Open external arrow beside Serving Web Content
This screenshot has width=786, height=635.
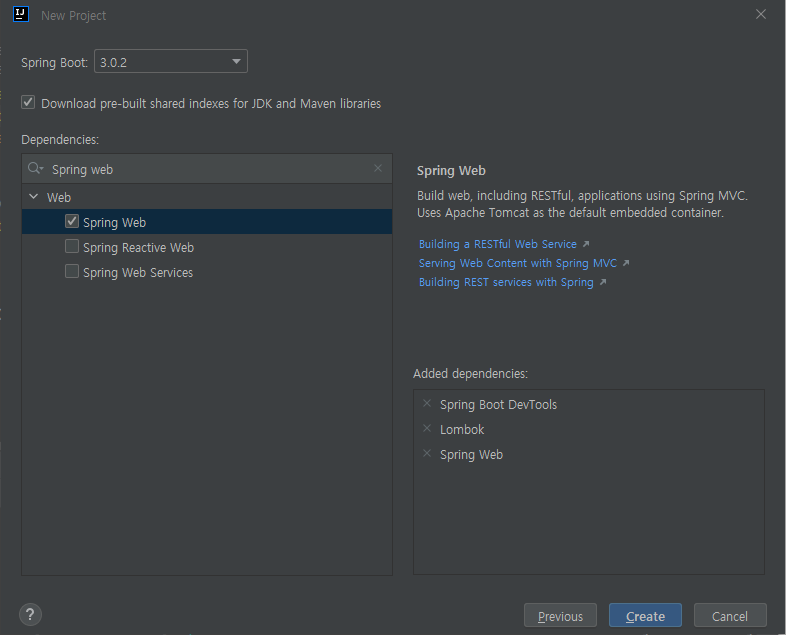(626, 263)
